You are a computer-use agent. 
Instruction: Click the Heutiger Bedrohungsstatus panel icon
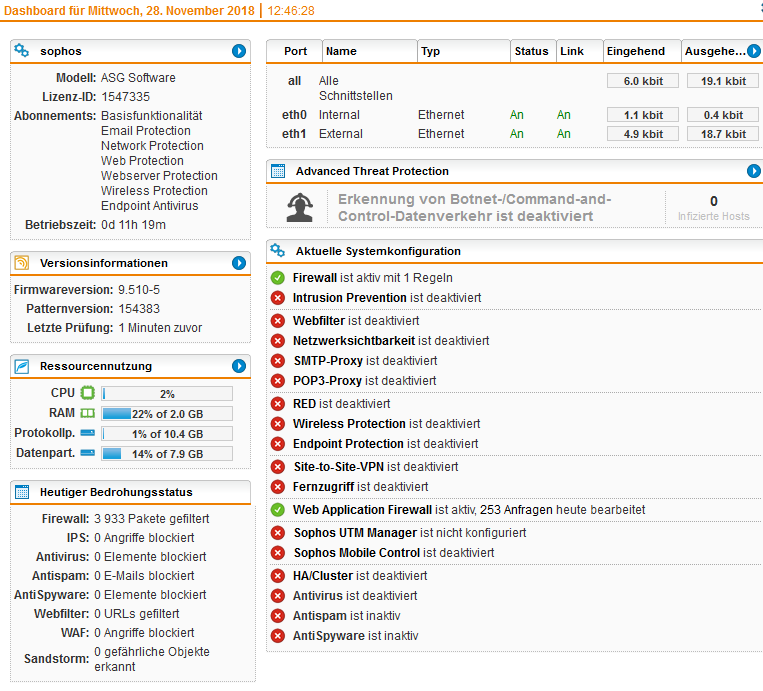[23, 492]
